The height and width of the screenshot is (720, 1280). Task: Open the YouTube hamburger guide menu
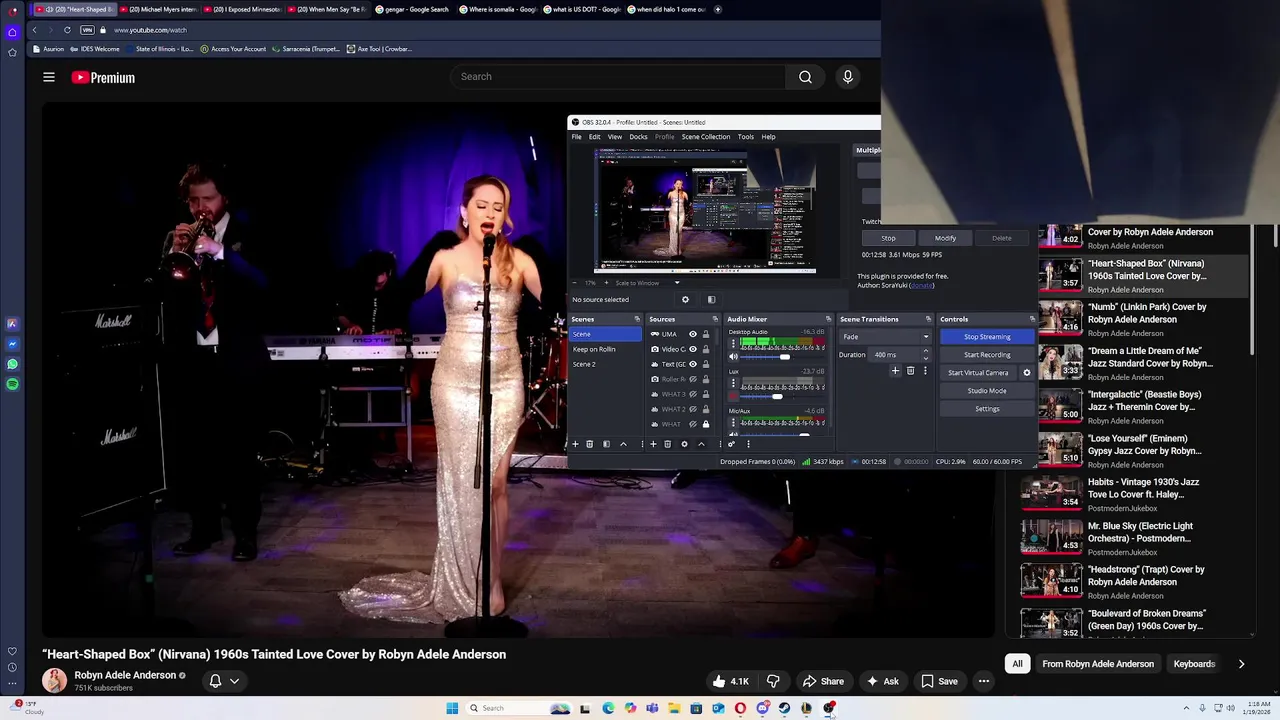[x=49, y=77]
